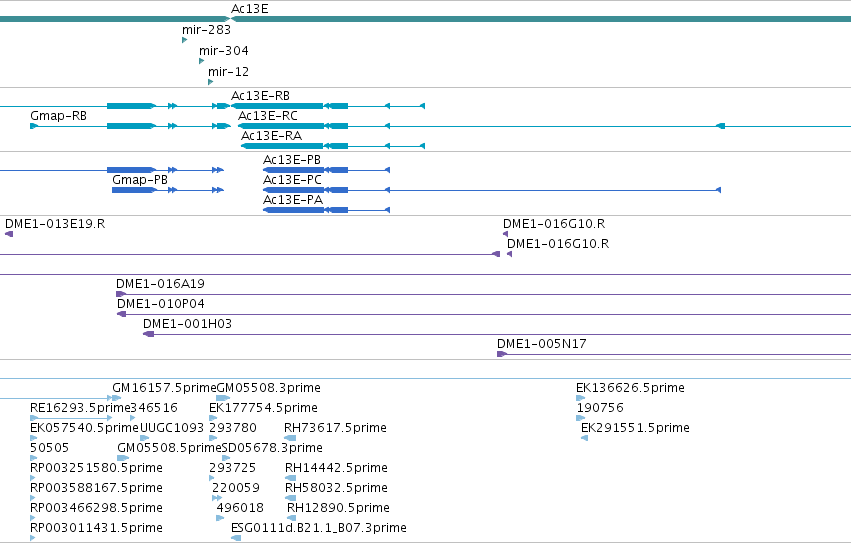
Task: Click the mir-283 gene arrow glyph
Action: click(185, 40)
